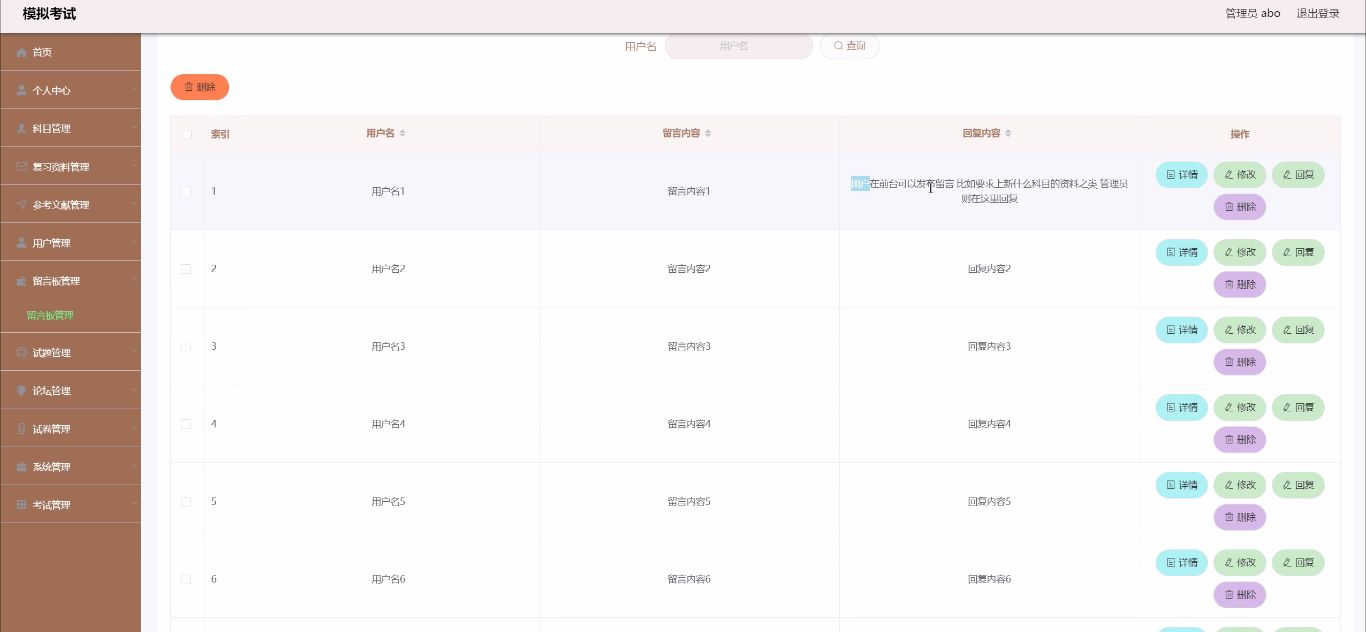Click 修改 pencil for 用户名3 row

[x=1240, y=330]
